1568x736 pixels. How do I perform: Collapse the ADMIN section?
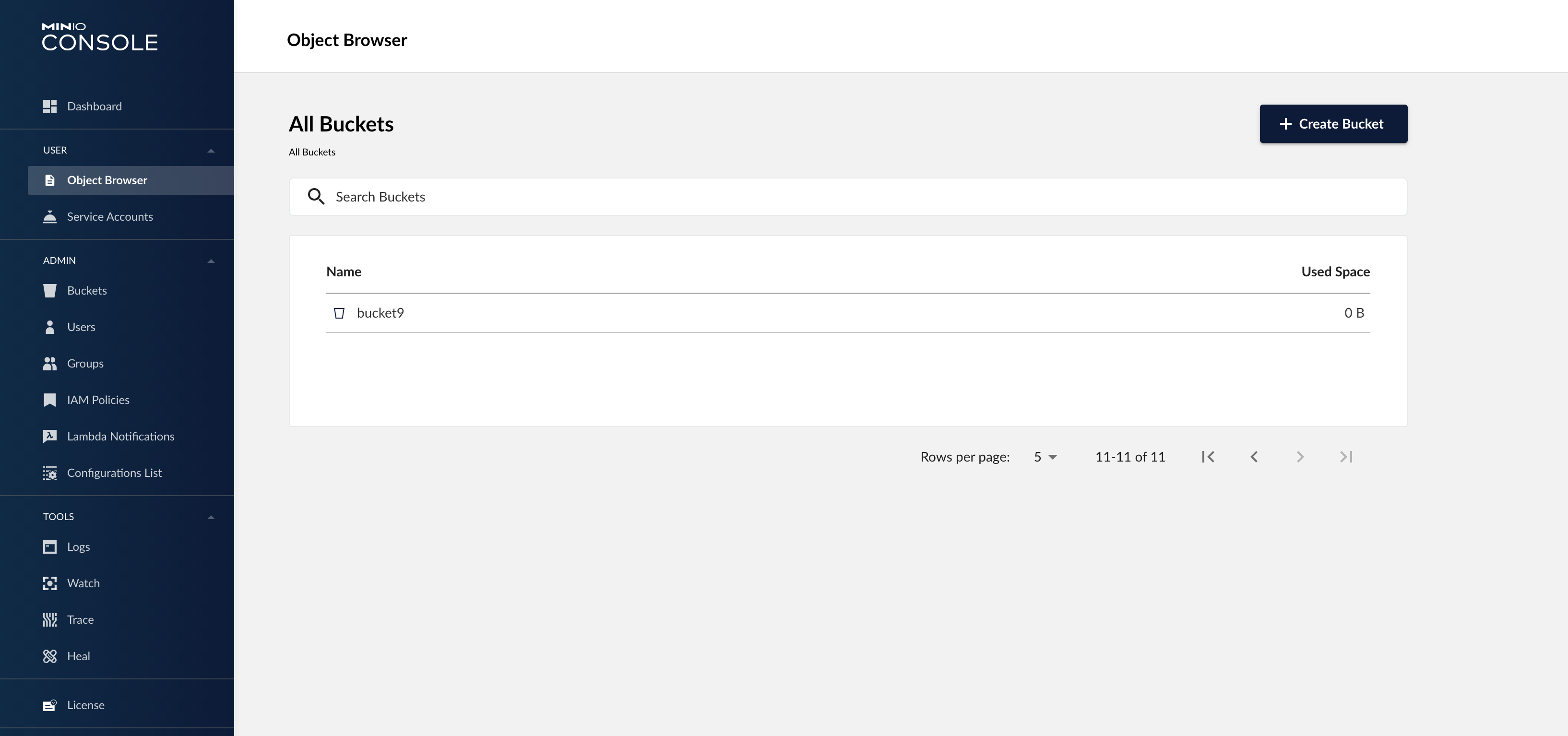pyautogui.click(x=211, y=261)
